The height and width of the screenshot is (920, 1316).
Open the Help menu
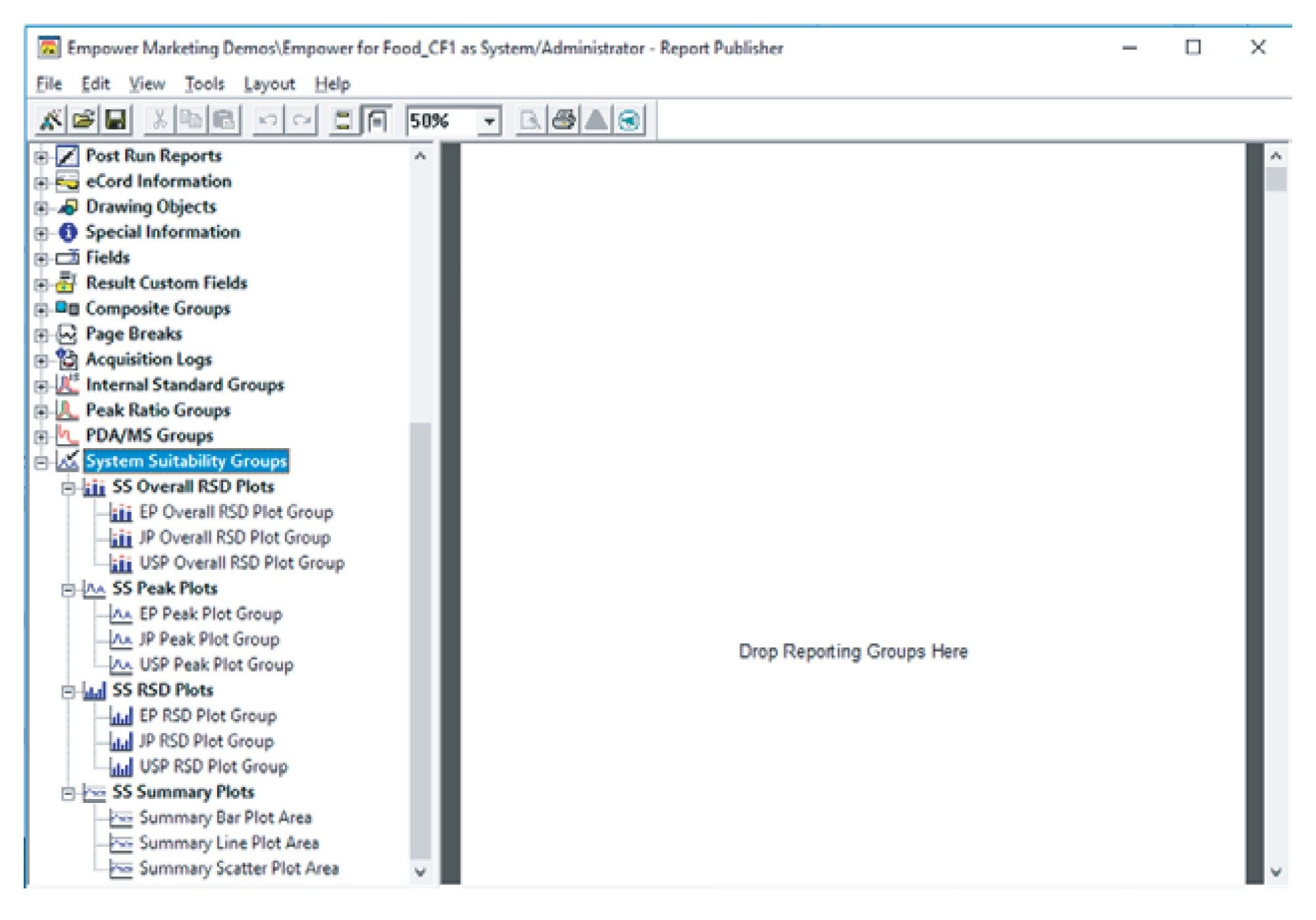332,84
